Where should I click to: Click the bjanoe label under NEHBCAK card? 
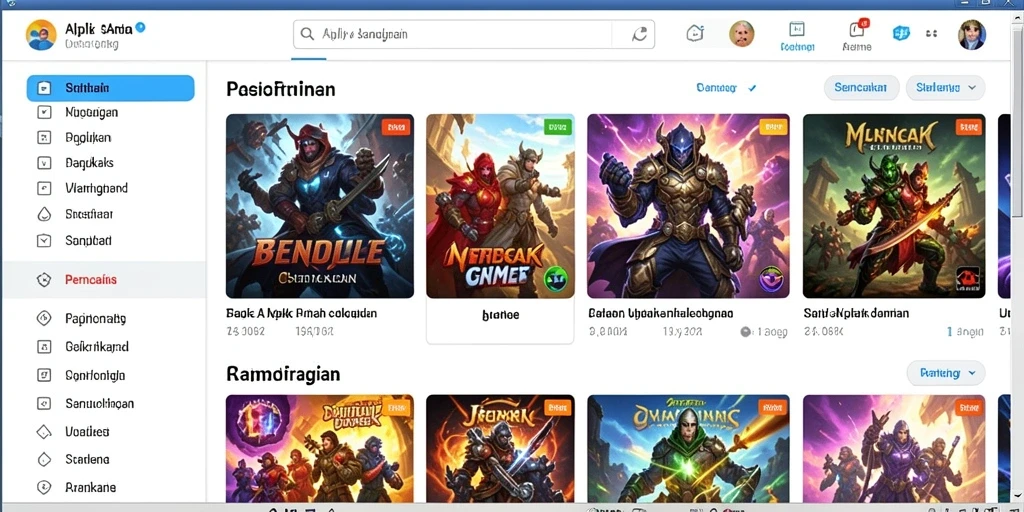pos(500,315)
